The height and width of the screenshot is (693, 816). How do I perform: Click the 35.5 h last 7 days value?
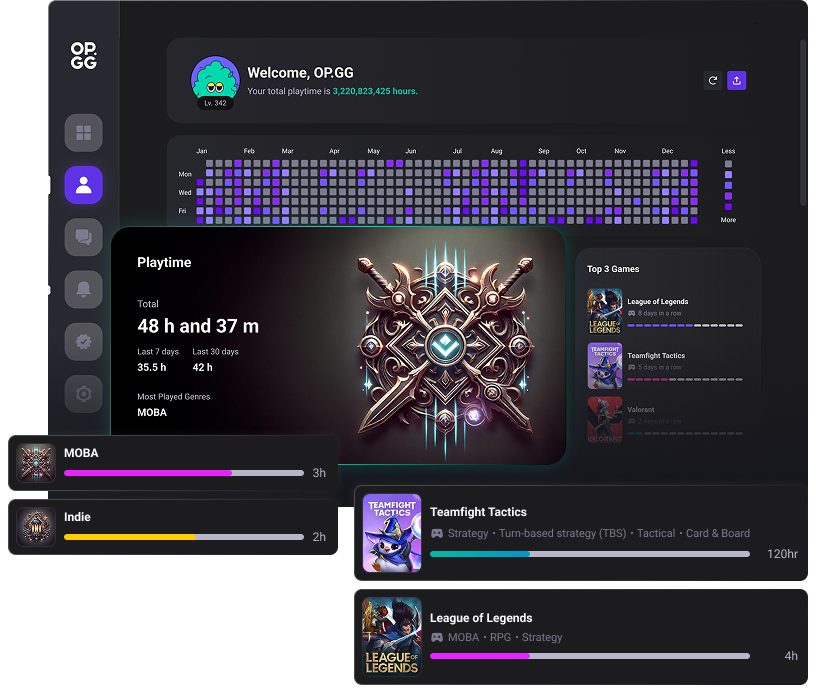[151, 367]
